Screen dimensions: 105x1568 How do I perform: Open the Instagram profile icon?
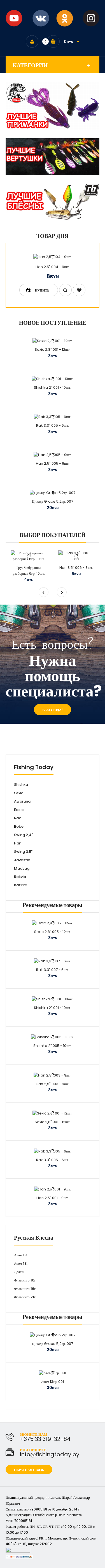(90, 18)
